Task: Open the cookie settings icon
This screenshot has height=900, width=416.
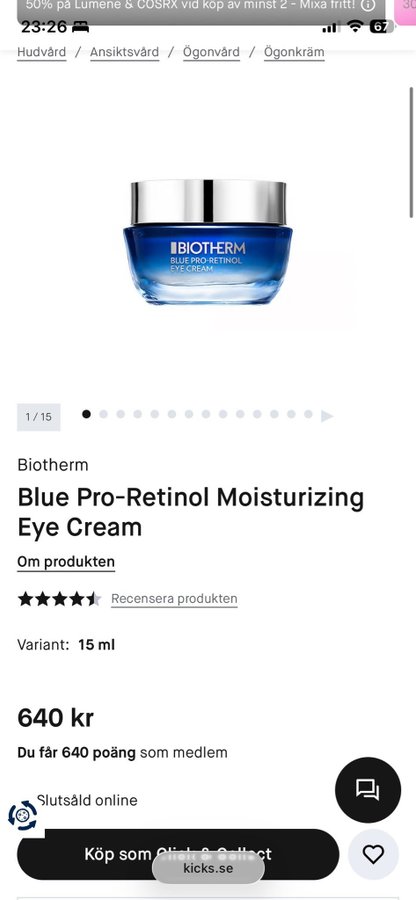Action: coord(22,815)
